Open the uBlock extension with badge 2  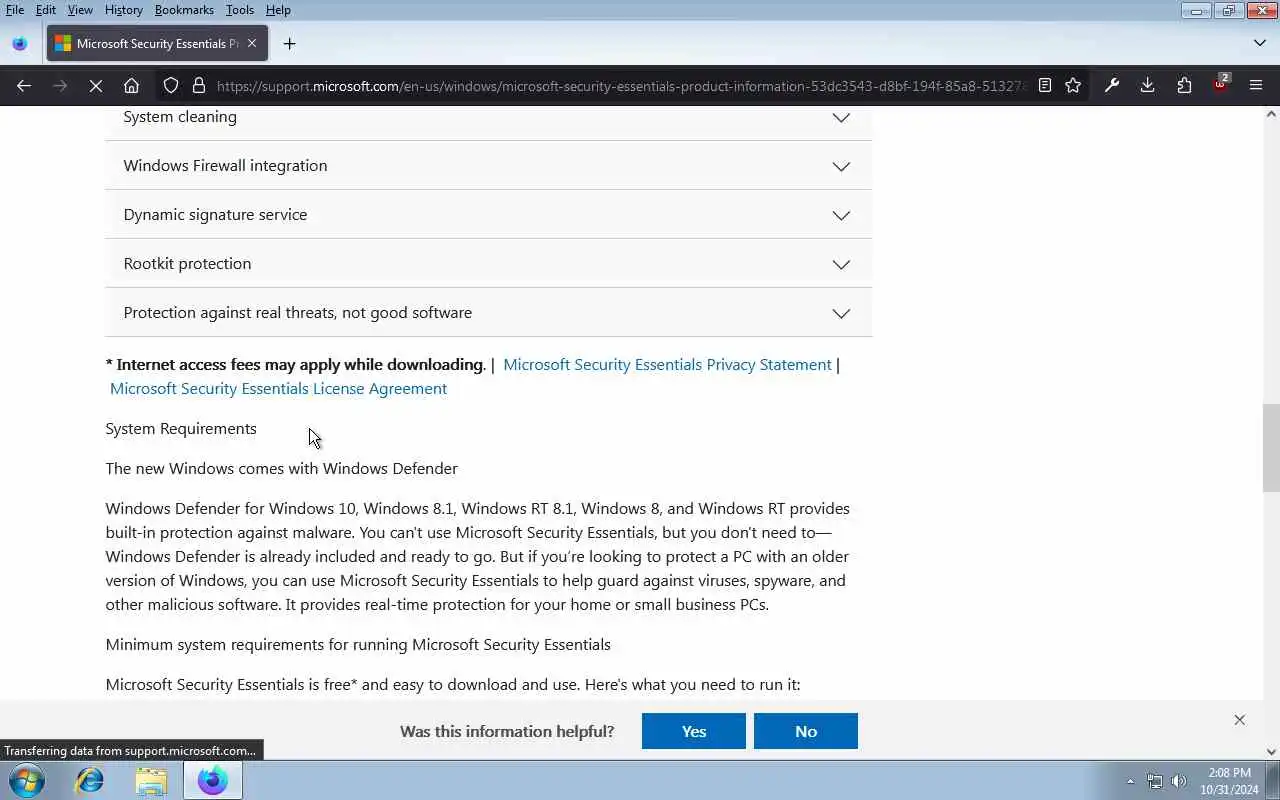pyautogui.click(x=1220, y=84)
